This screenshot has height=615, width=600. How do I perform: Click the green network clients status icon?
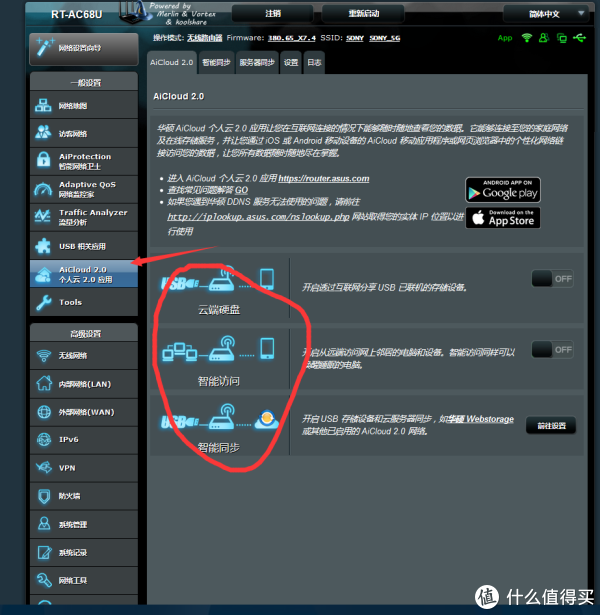coord(562,38)
